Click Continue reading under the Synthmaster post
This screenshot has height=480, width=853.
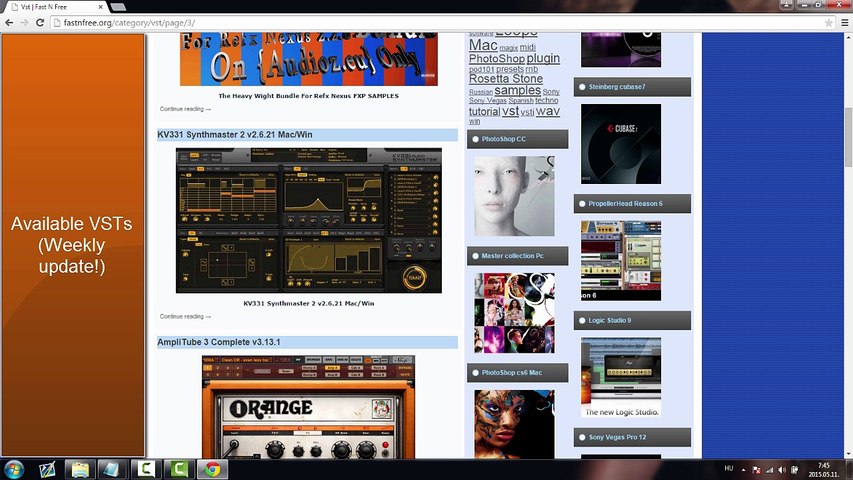pos(185,316)
